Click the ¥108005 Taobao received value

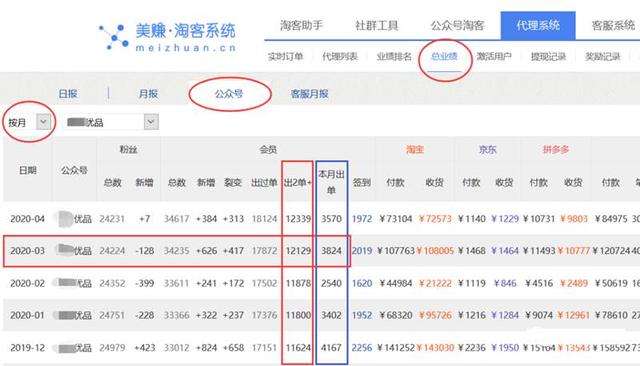click(x=435, y=251)
